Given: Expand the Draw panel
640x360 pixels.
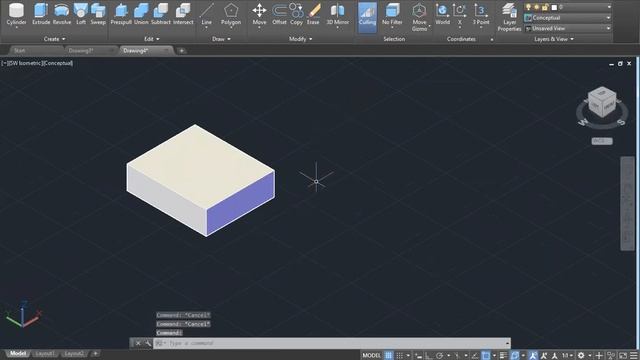Looking at the screenshot, I should point(221,39).
